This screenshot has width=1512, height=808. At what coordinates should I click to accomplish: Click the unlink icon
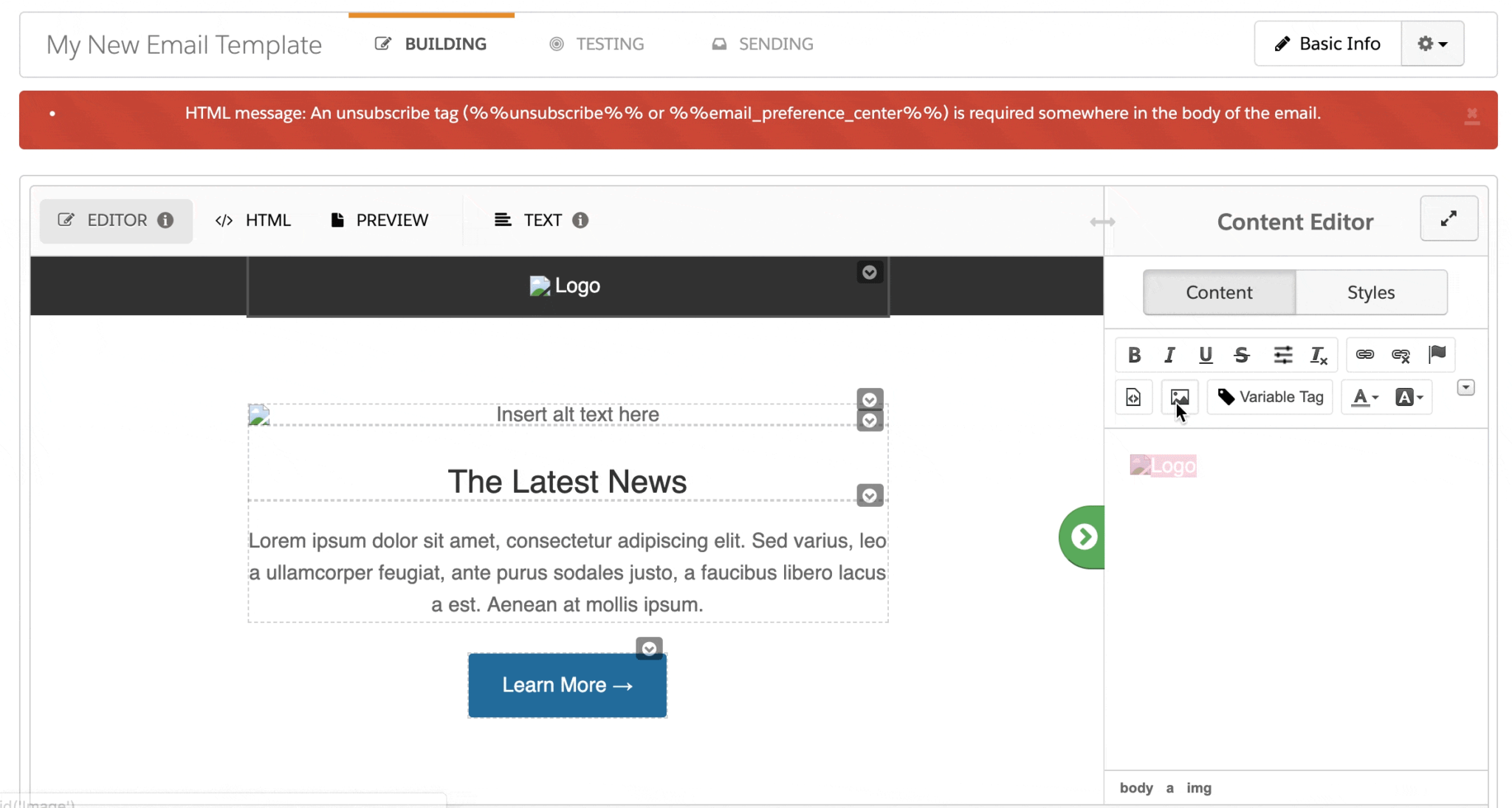pos(1401,355)
